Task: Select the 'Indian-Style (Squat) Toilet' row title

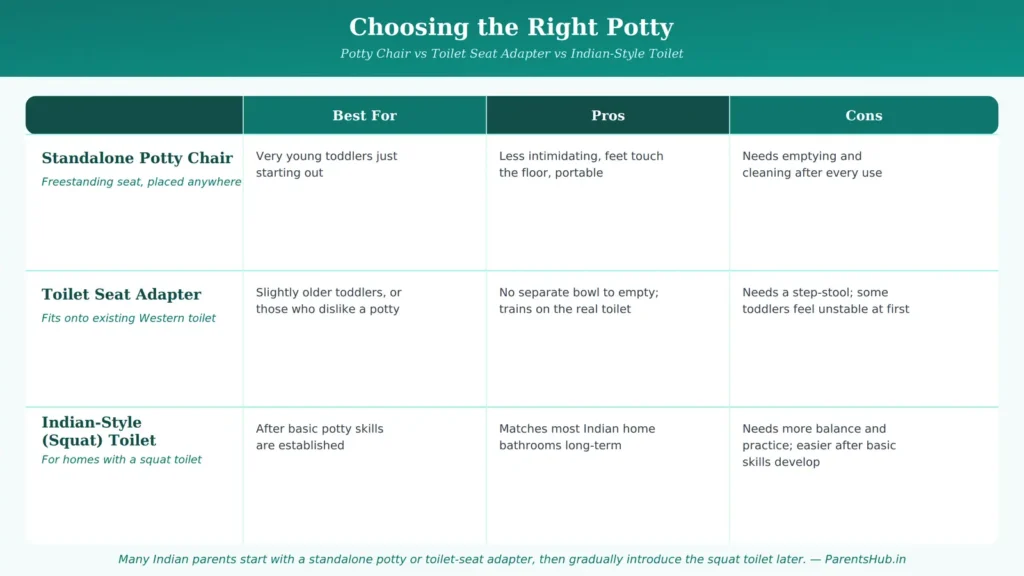Action: tap(99, 431)
